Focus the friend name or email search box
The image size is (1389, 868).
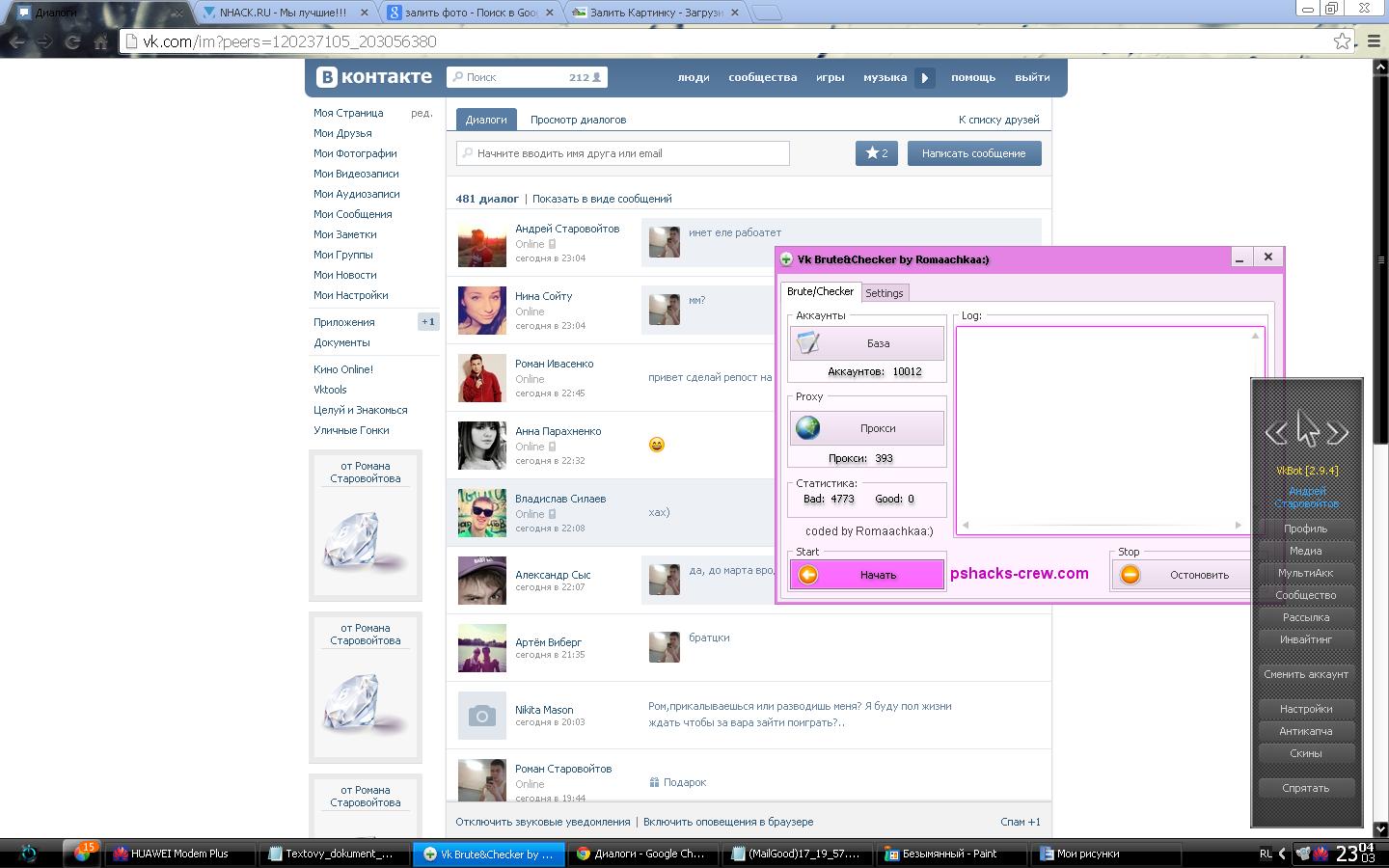pyautogui.click(x=623, y=153)
